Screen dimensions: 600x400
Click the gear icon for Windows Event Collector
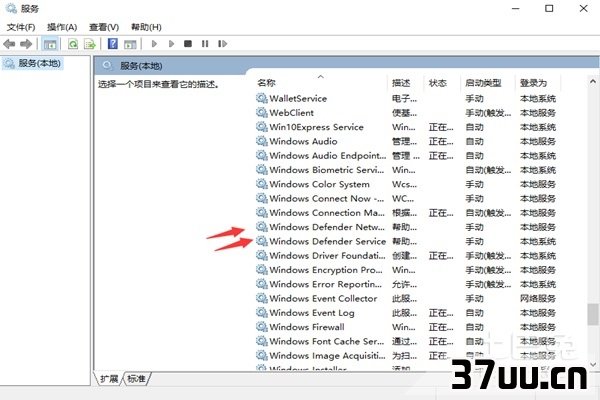pos(262,298)
